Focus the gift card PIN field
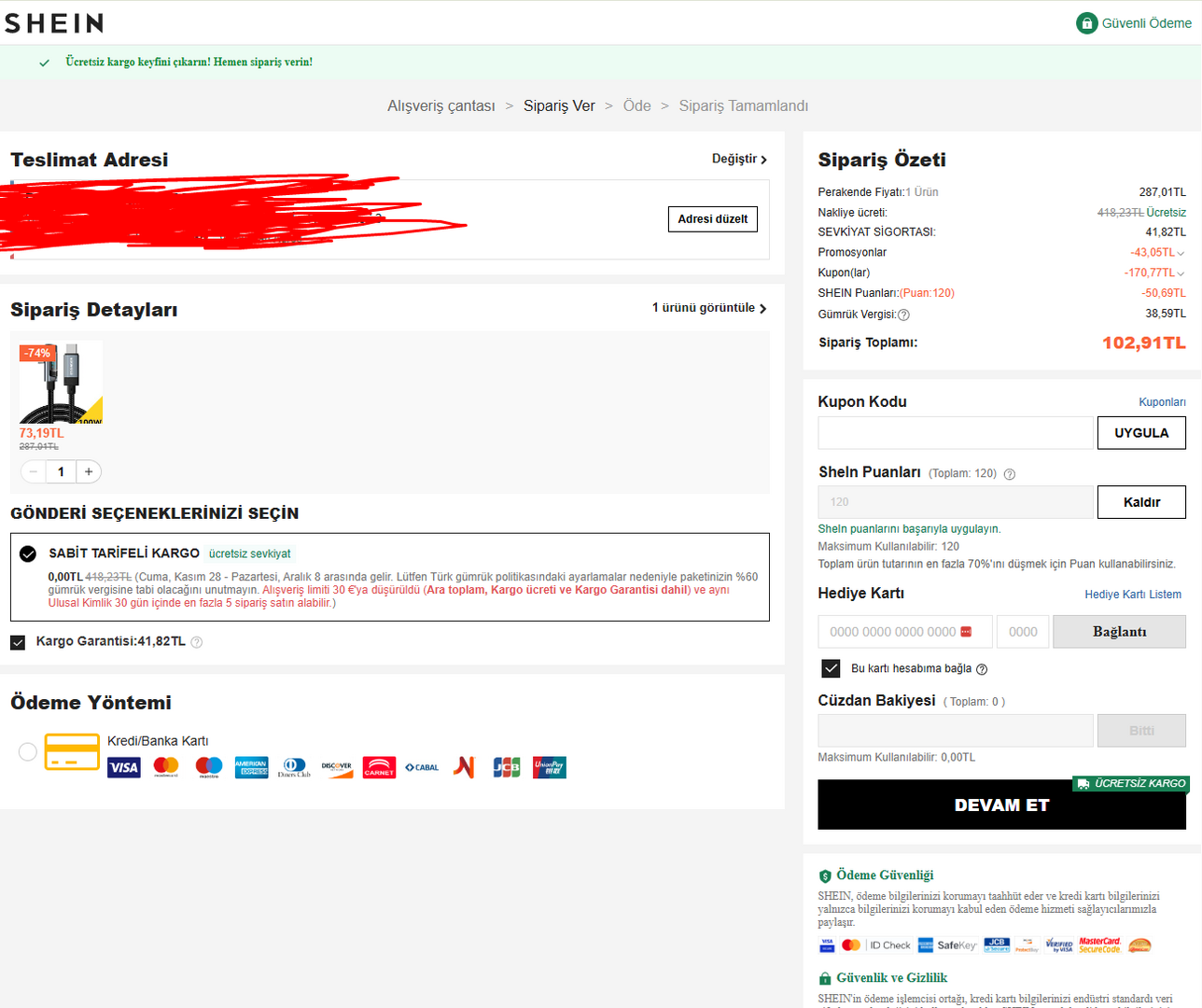The width and height of the screenshot is (1202, 1008). click(1023, 632)
